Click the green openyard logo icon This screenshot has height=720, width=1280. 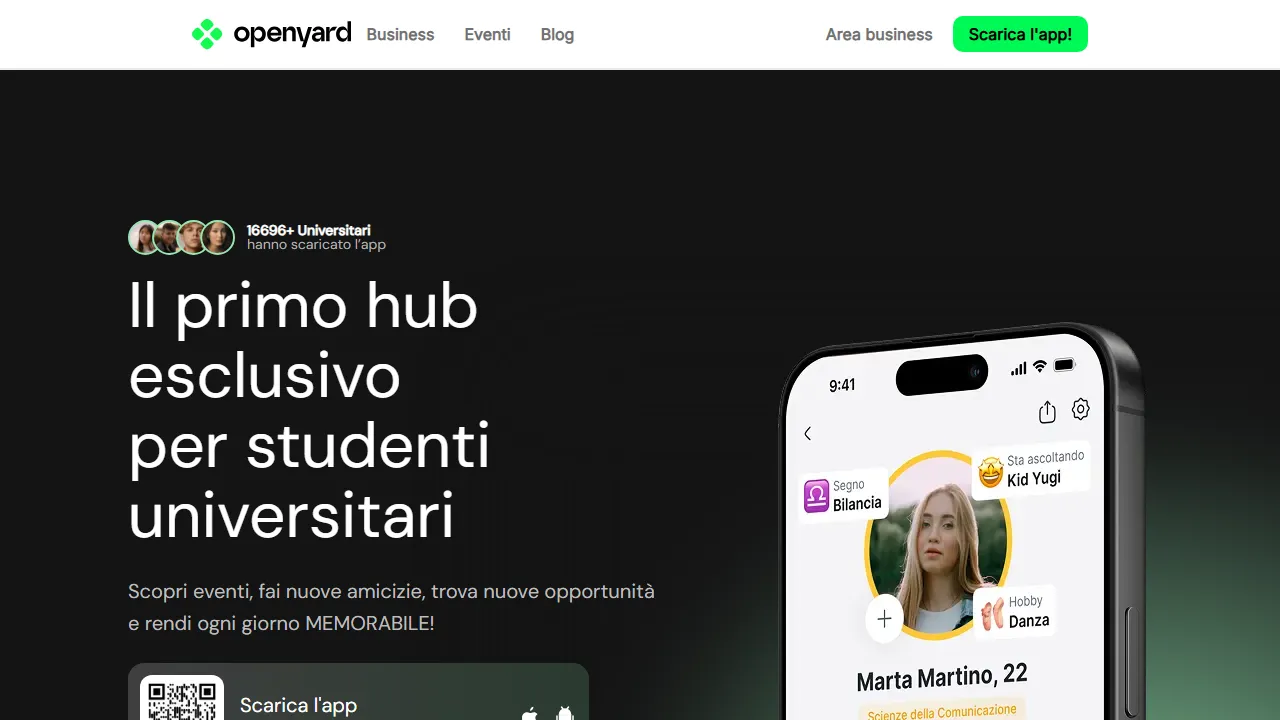pos(207,33)
